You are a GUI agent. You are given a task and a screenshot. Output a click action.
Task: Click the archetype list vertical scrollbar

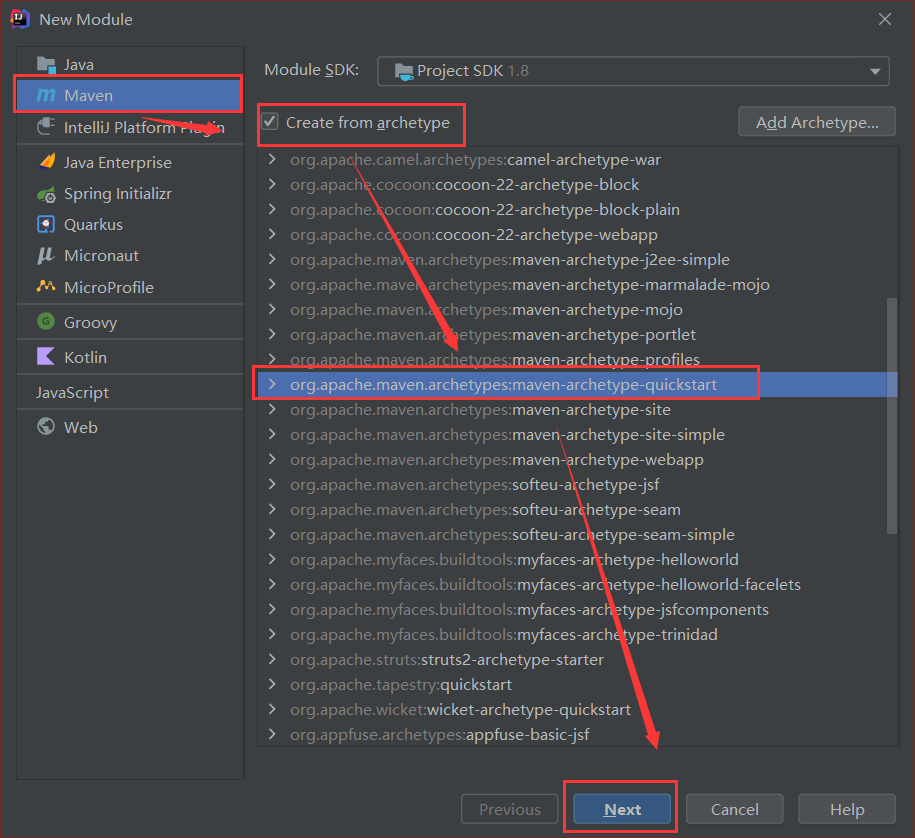pyautogui.click(x=891, y=415)
